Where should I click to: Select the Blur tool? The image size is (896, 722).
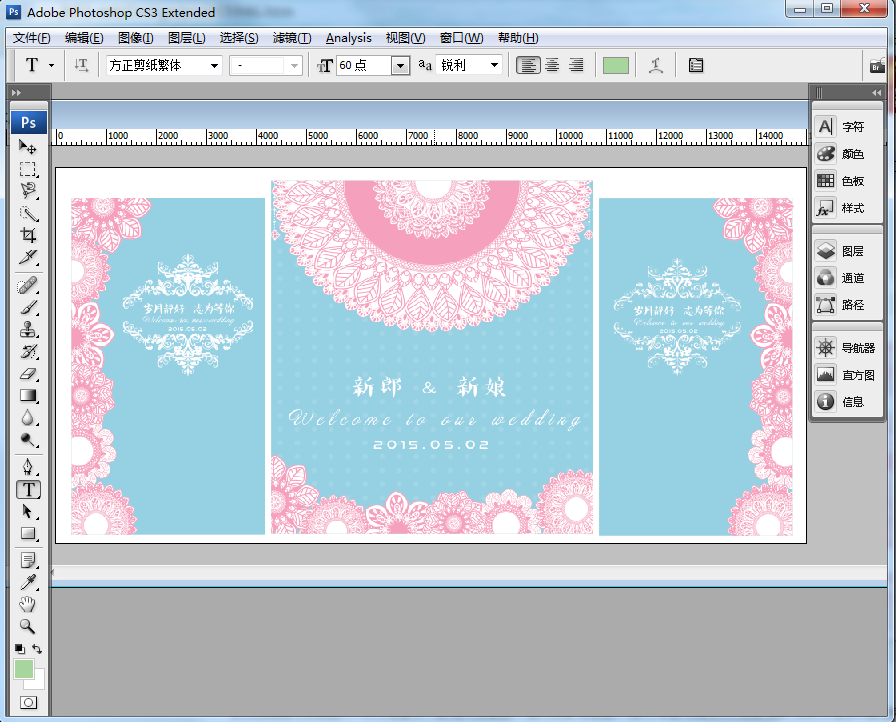pos(27,418)
